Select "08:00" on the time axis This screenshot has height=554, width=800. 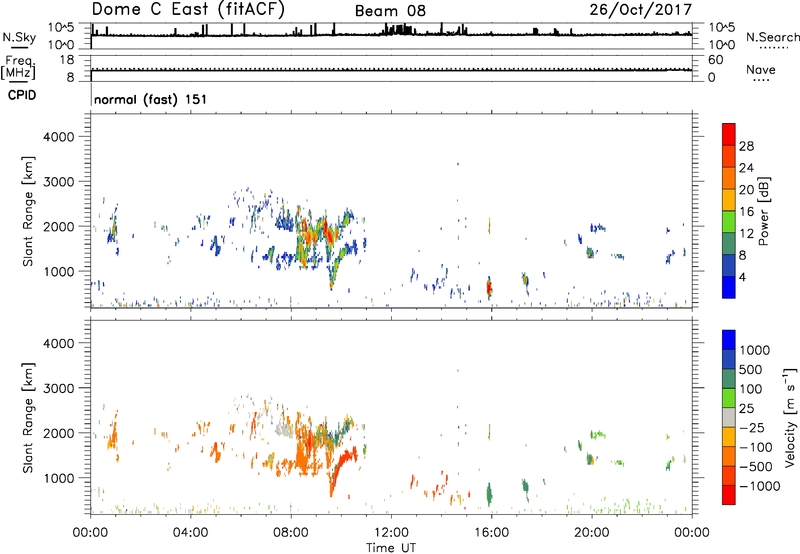pyautogui.click(x=291, y=533)
